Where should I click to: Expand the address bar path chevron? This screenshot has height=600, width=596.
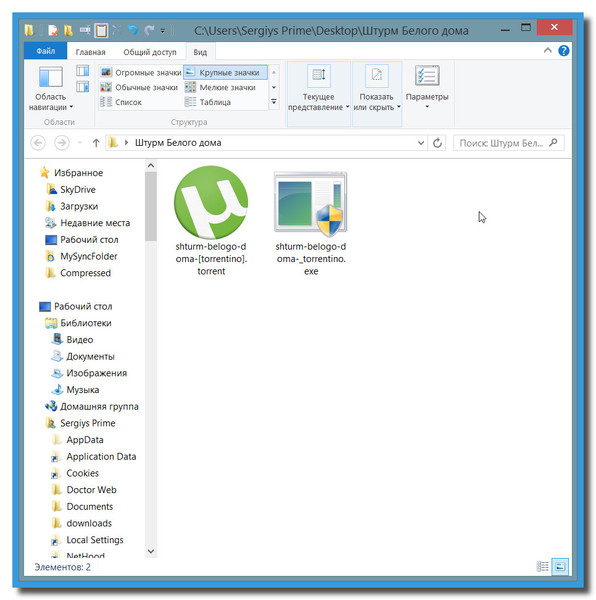click(126, 143)
